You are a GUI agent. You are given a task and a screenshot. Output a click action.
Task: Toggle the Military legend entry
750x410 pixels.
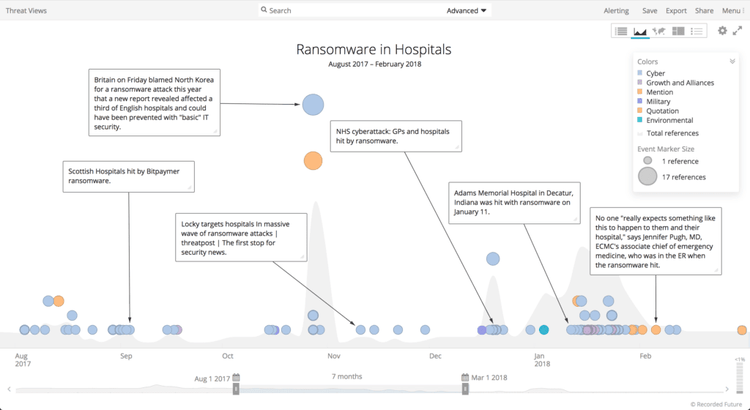pos(657,101)
